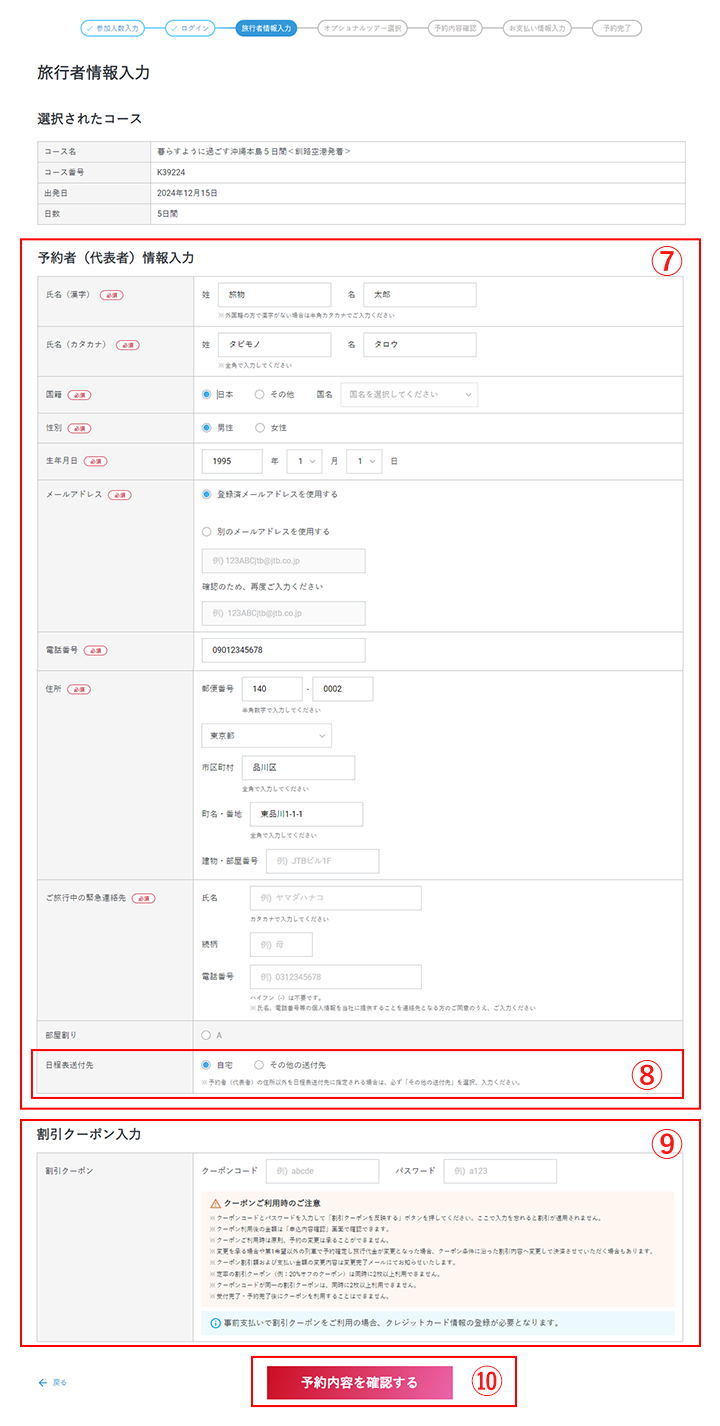Viewport: 720px width, 1426px height.
Task: Click the 電話番号 field containing 09012345678
Action: click(283, 650)
